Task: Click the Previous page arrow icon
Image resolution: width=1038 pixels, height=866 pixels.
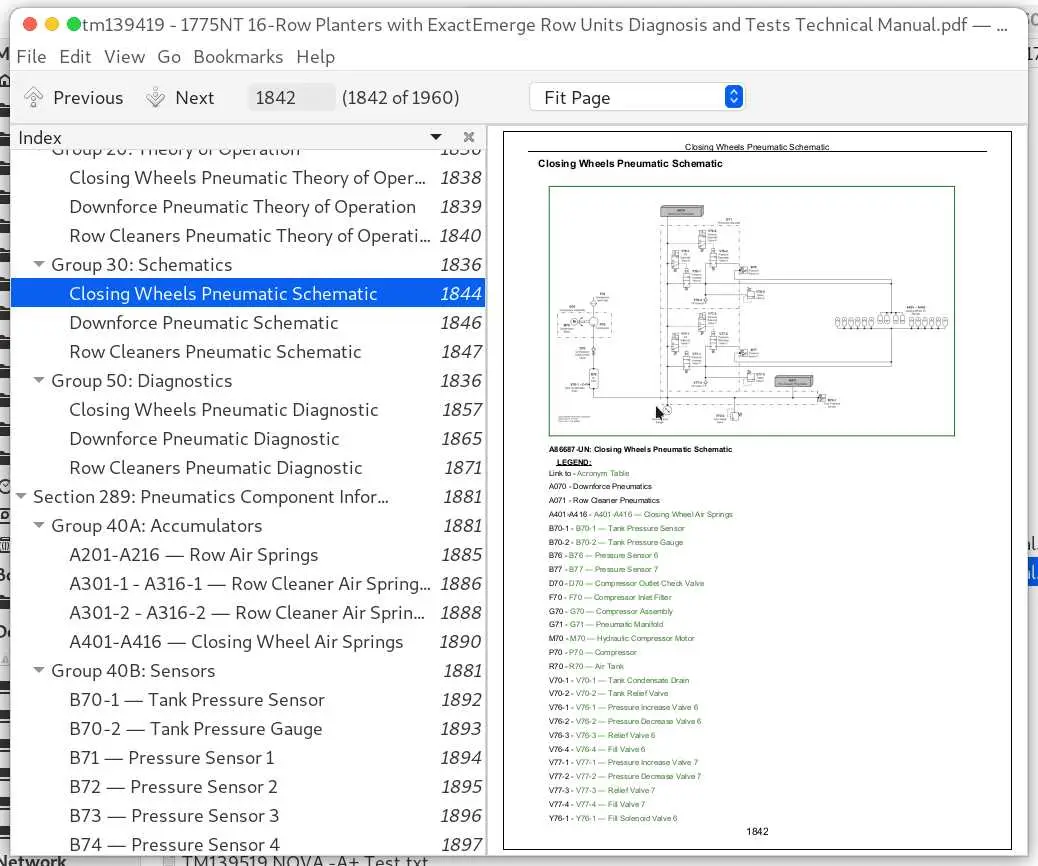Action: pyautogui.click(x=33, y=97)
